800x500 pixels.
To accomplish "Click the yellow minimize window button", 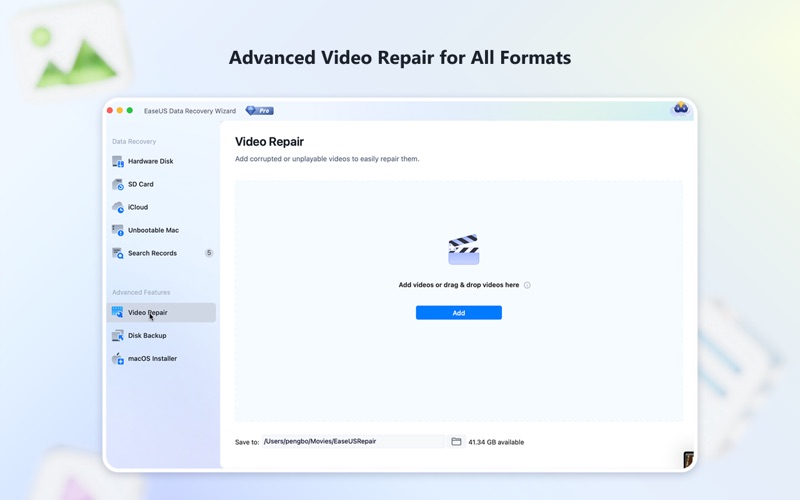I will (120, 110).
